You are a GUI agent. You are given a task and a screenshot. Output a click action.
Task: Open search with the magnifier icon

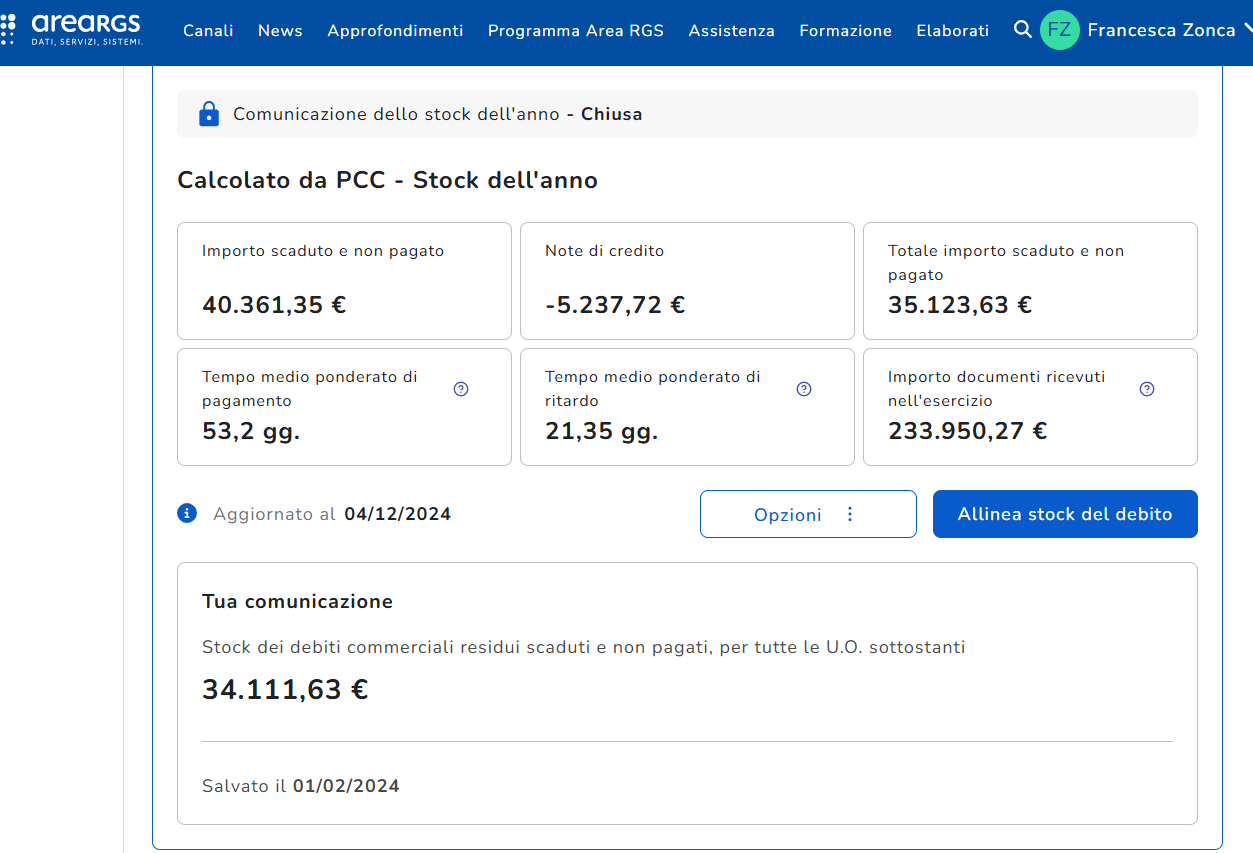click(x=1022, y=30)
